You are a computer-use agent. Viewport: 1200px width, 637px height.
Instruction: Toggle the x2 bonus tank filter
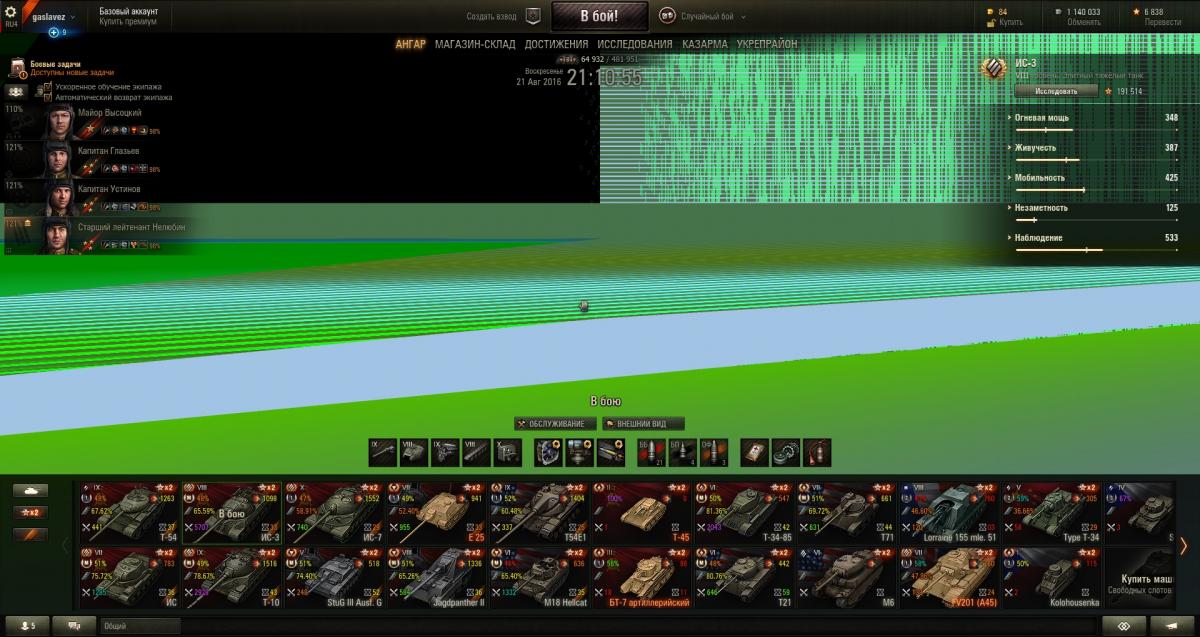click(x=30, y=512)
